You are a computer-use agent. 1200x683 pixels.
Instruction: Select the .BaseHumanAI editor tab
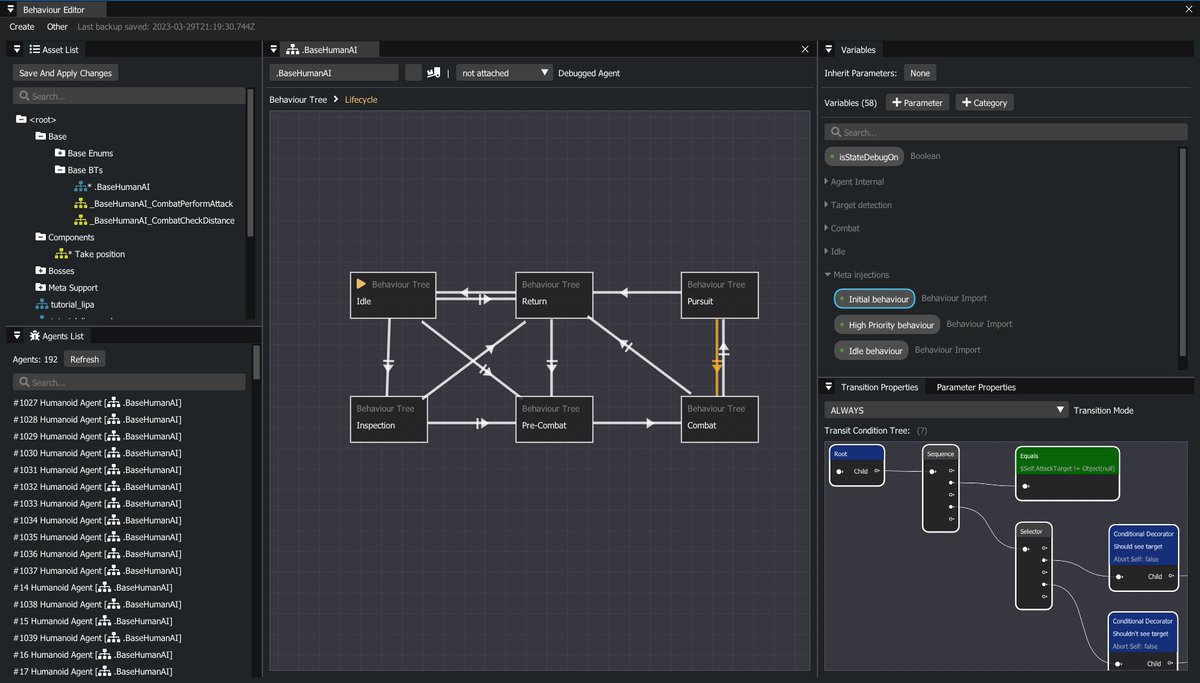point(329,49)
